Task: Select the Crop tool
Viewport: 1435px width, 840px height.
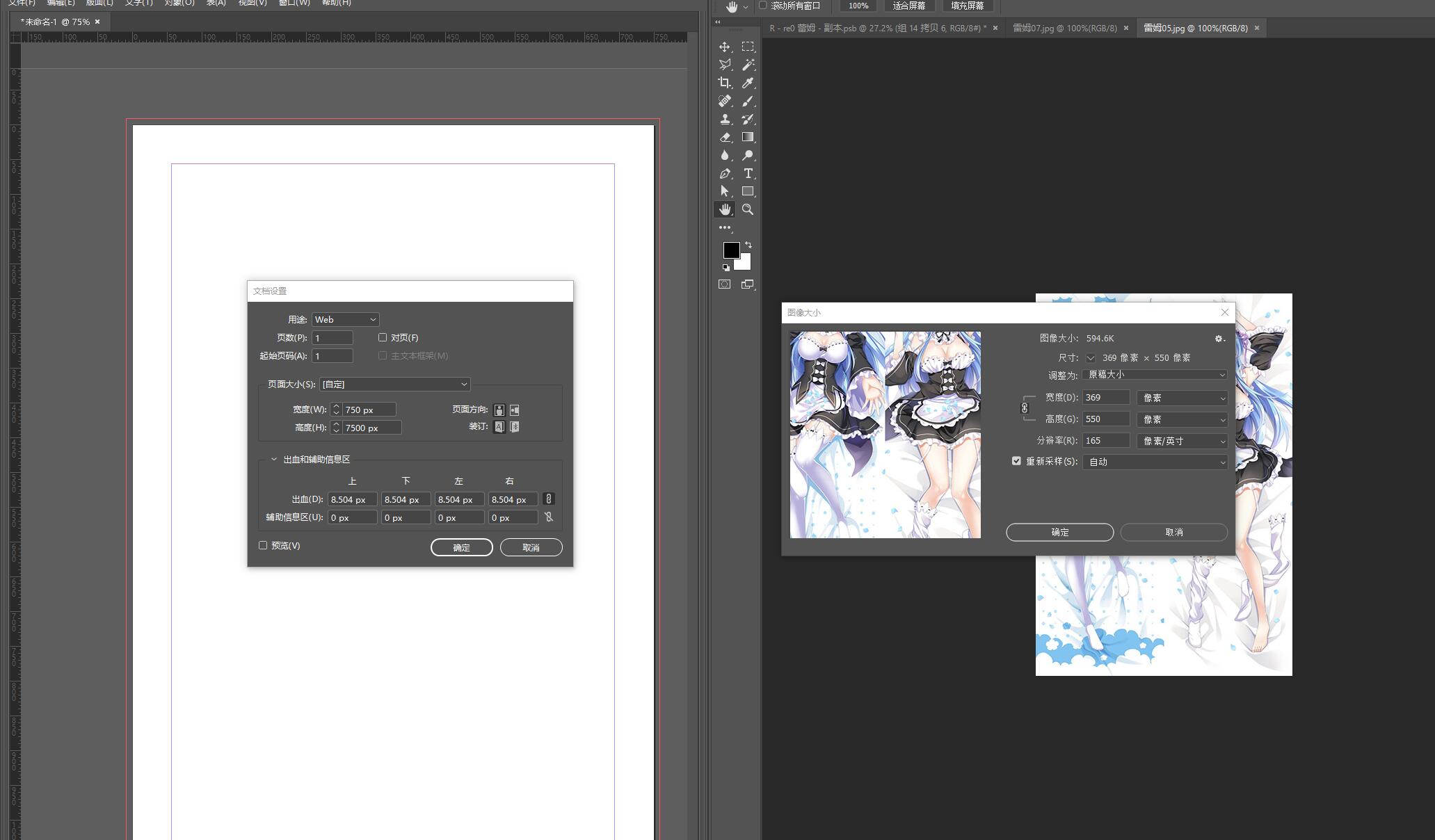Action: [724, 83]
